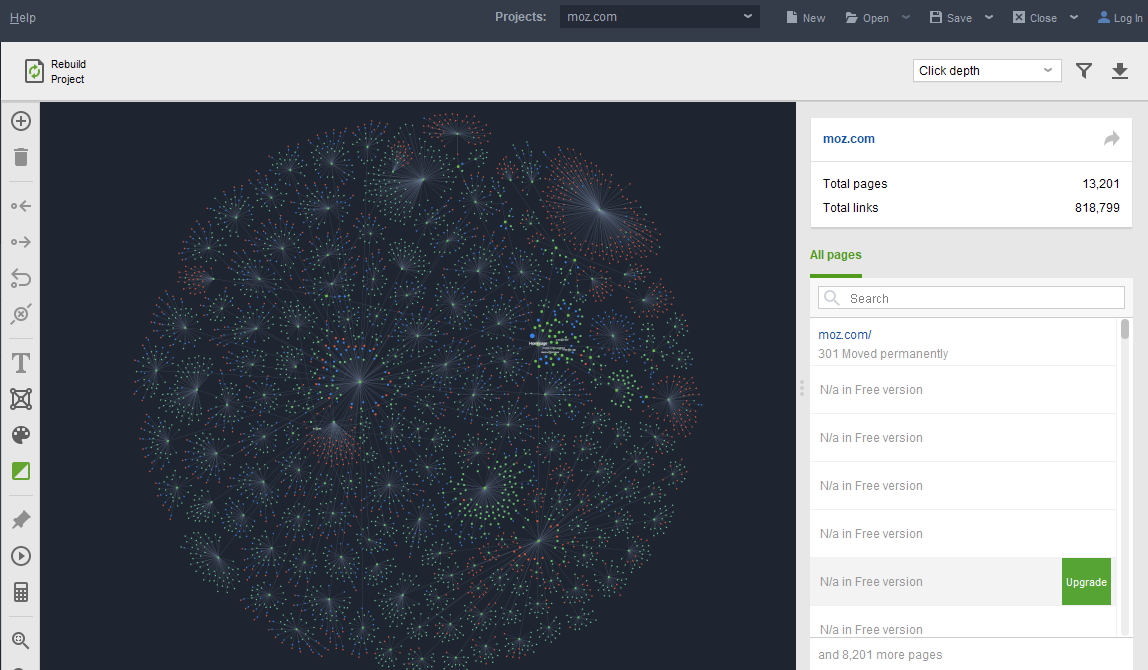The height and width of the screenshot is (670, 1148).
Task: Select the outgoing links arrow icon
Action: [x=20, y=242]
